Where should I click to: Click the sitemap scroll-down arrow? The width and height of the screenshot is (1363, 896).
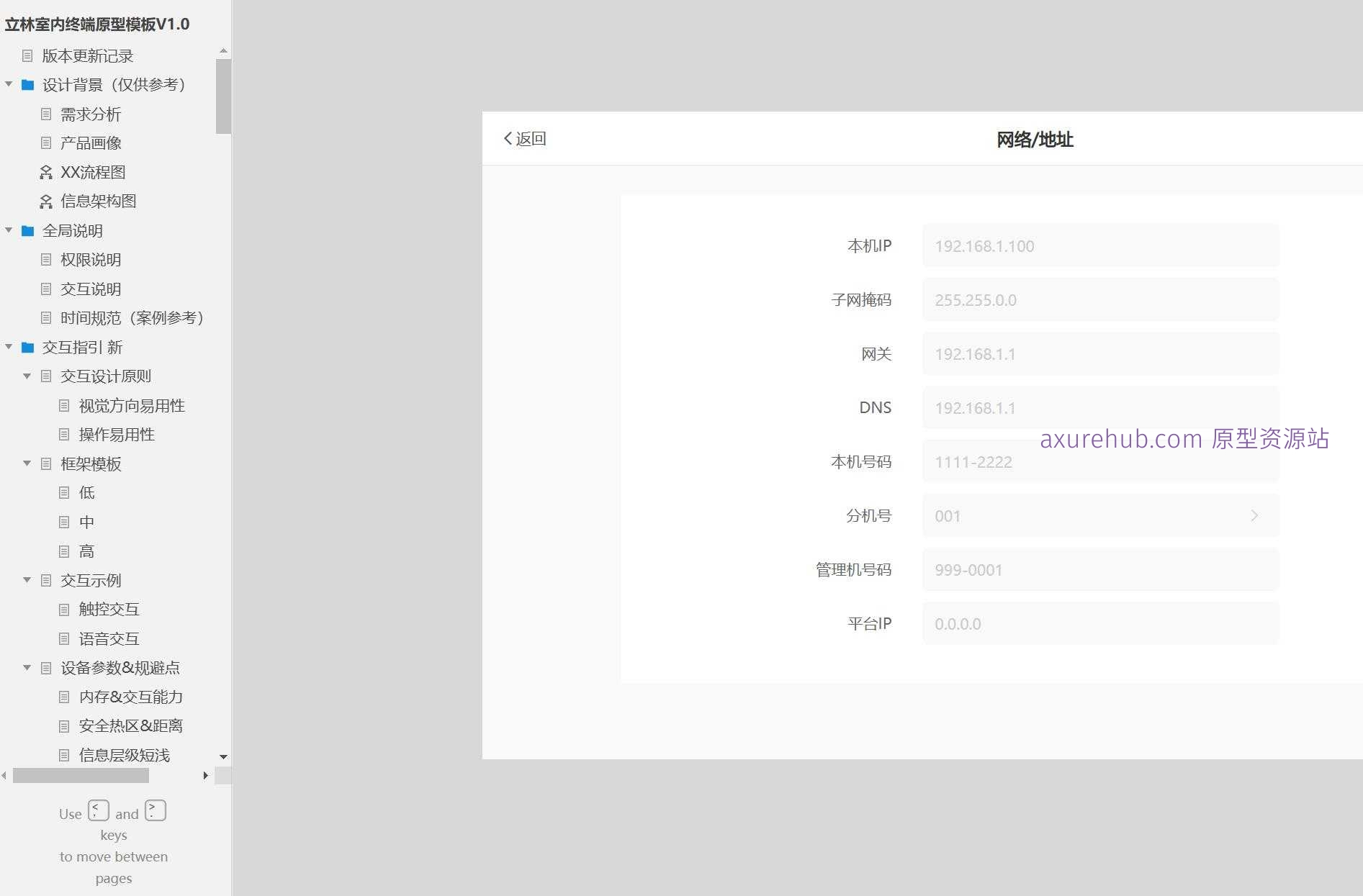pos(223,756)
